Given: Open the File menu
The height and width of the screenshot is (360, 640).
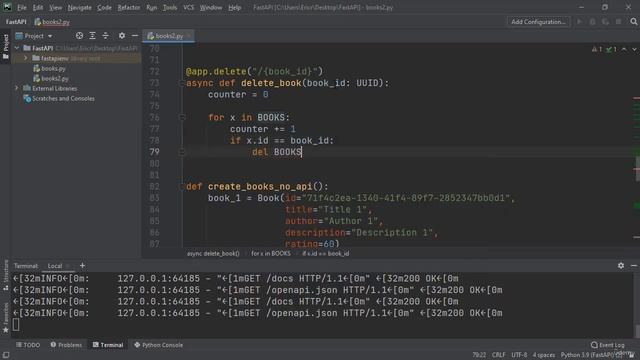Looking at the screenshot, I should coord(22,7).
